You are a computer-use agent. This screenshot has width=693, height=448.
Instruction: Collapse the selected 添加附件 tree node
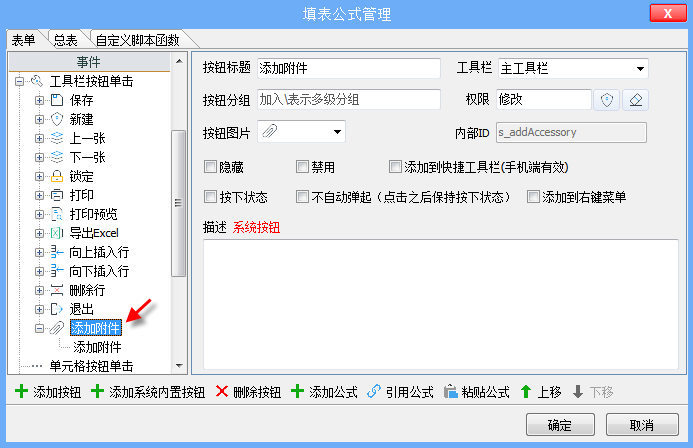(x=39, y=328)
